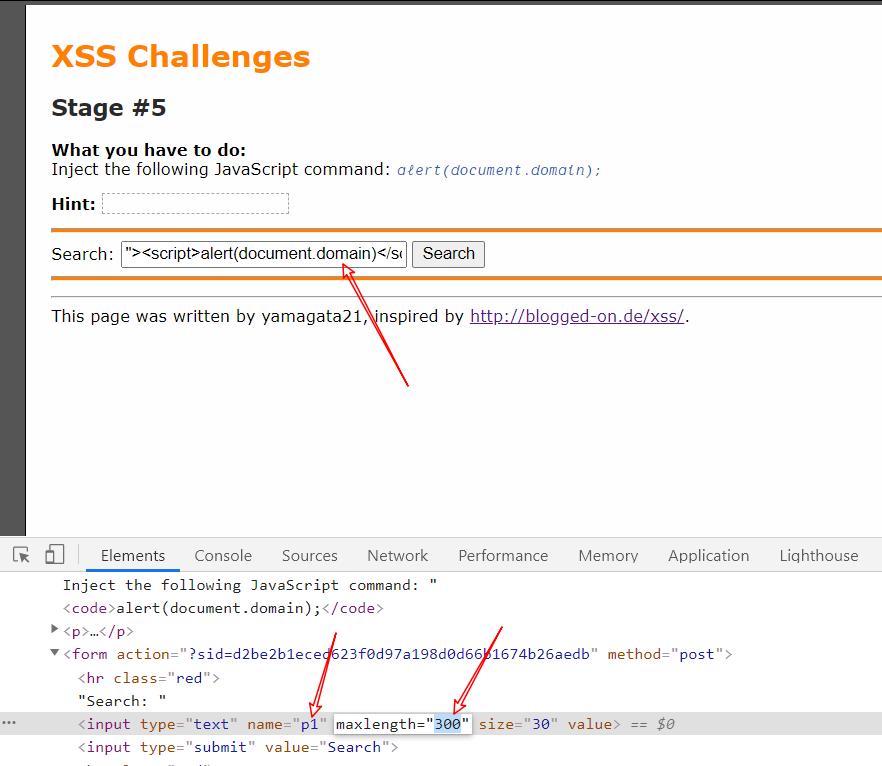882x766 pixels.
Task: Click the alert(document.domain); code on page
Action: tap(499, 170)
